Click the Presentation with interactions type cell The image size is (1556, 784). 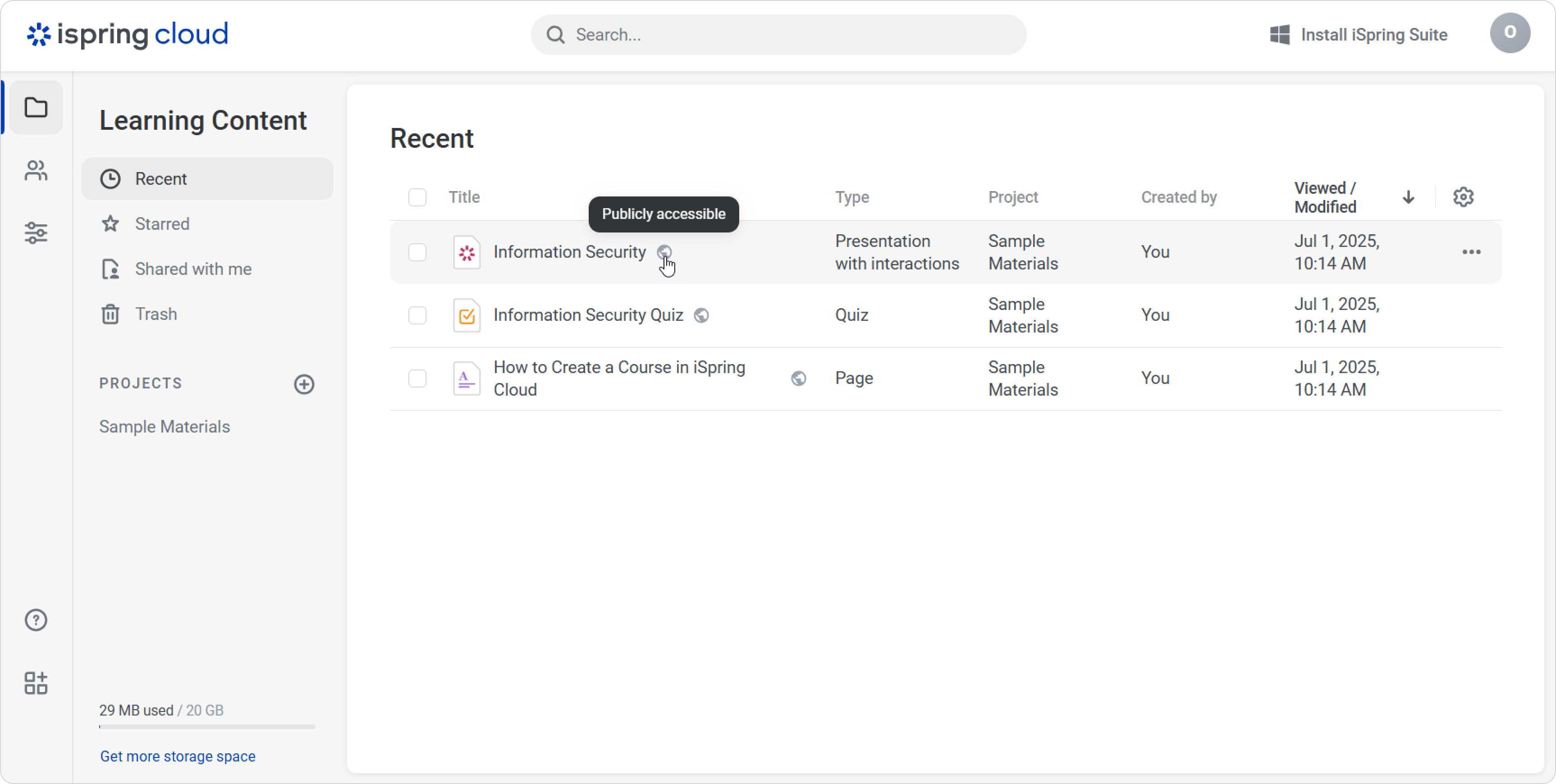897,252
